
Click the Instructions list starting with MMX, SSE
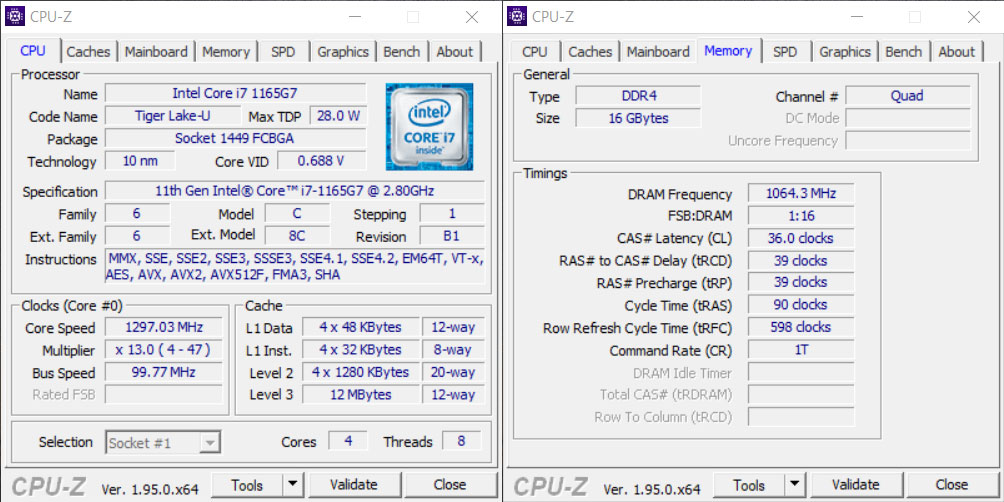(295, 267)
